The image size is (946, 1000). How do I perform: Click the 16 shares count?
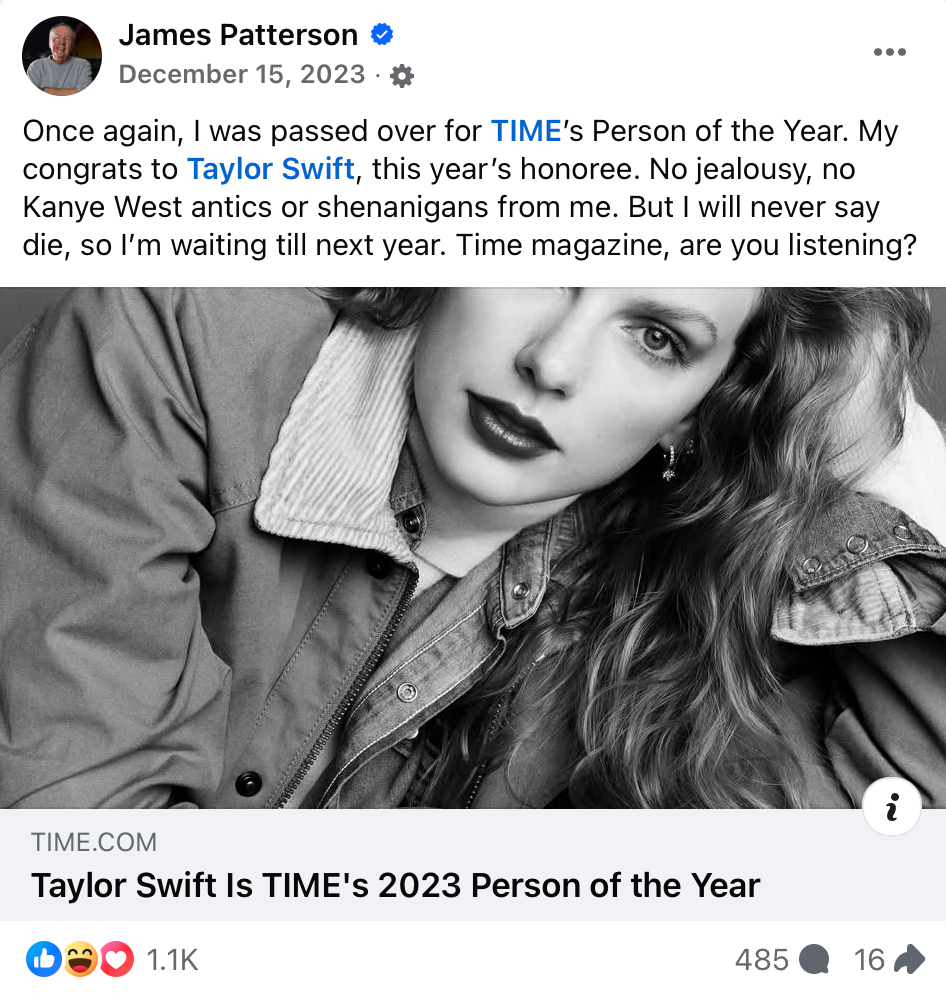click(x=869, y=961)
